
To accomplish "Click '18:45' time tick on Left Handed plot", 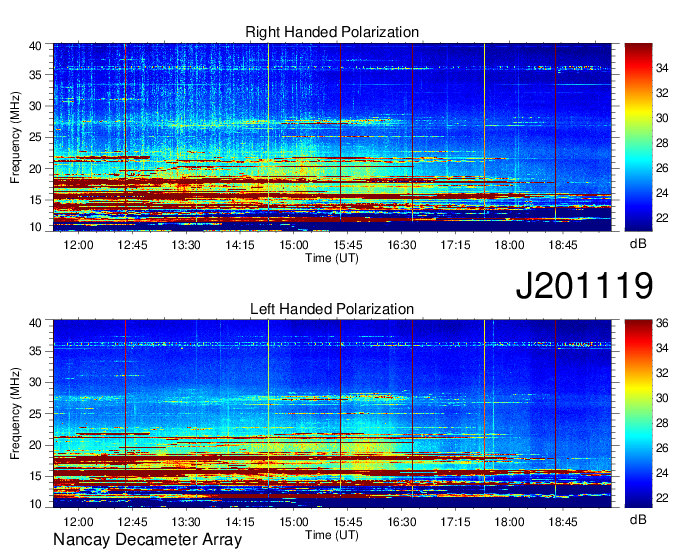I will [563, 521].
